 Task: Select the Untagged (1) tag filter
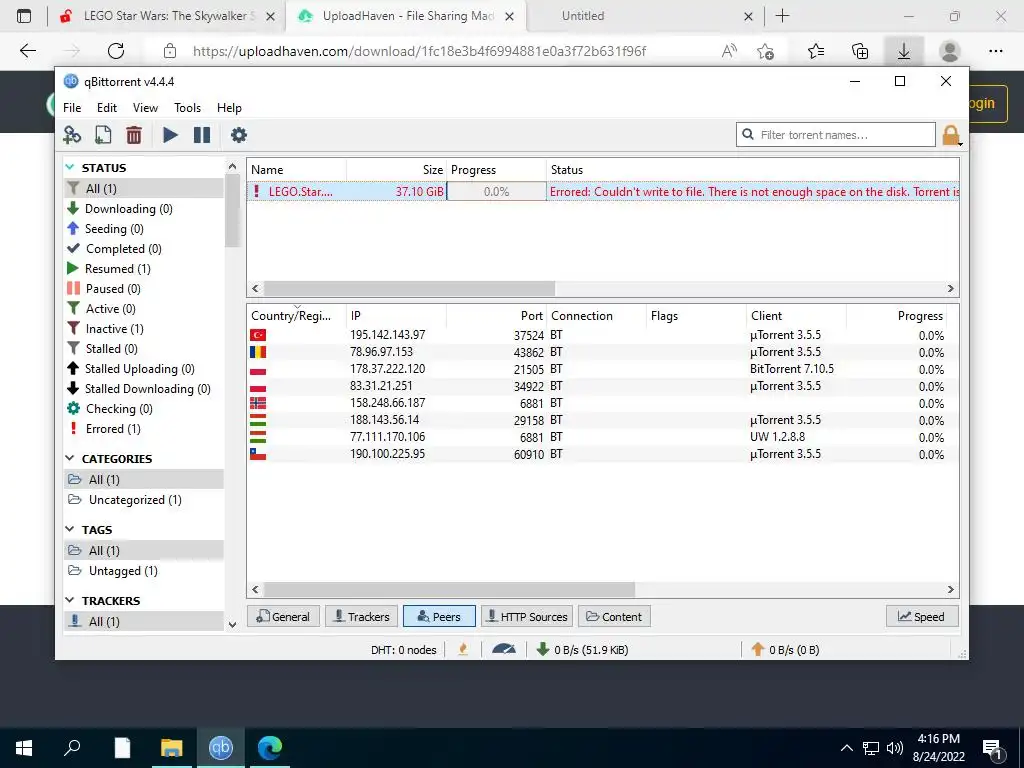(x=144, y=571)
